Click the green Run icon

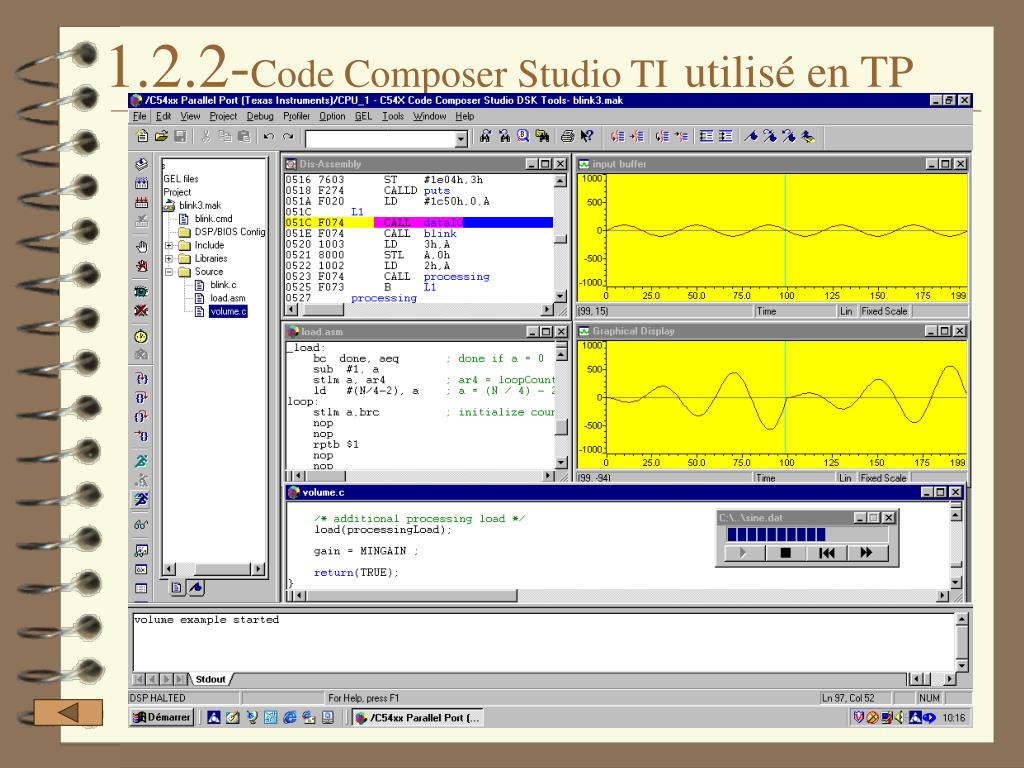(141, 461)
